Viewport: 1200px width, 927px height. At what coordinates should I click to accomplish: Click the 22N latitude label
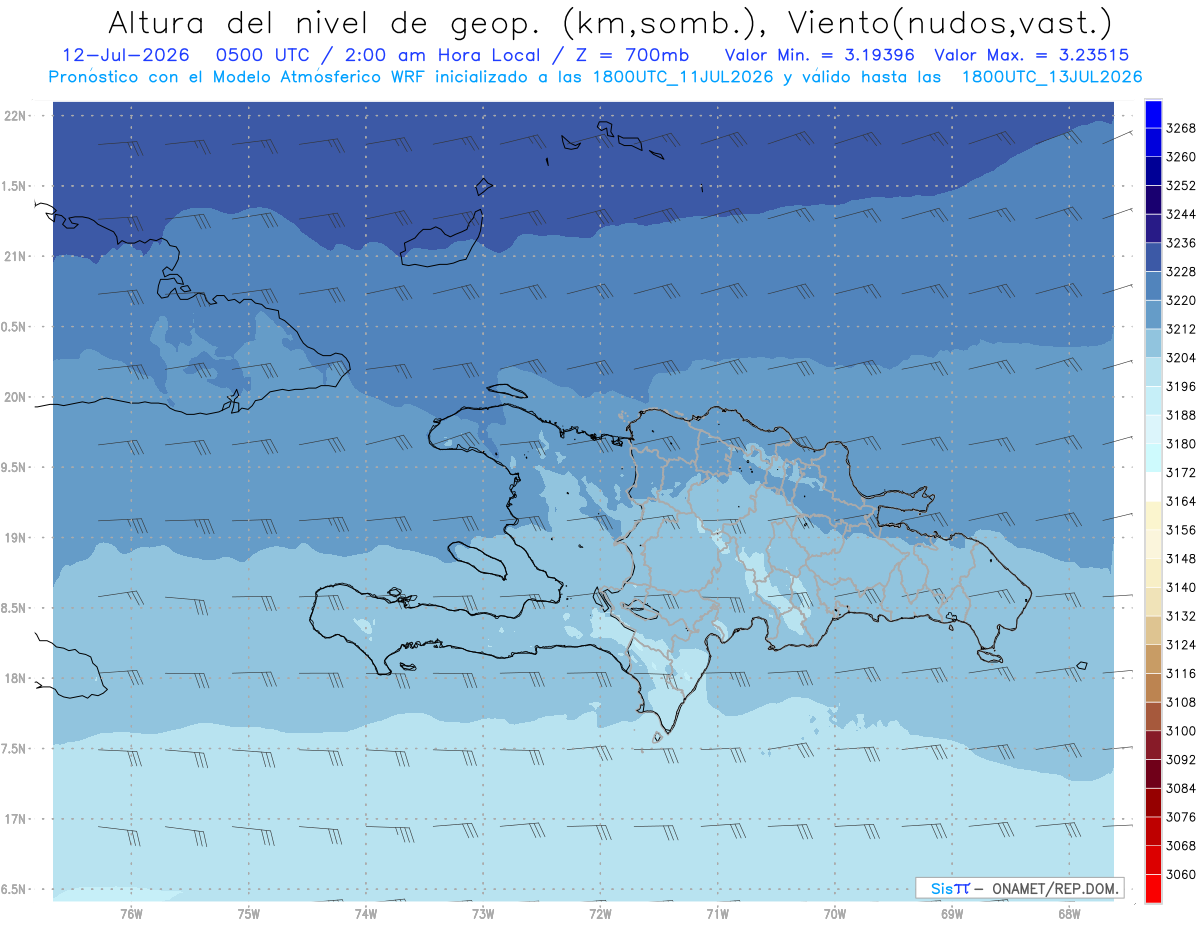[17, 116]
